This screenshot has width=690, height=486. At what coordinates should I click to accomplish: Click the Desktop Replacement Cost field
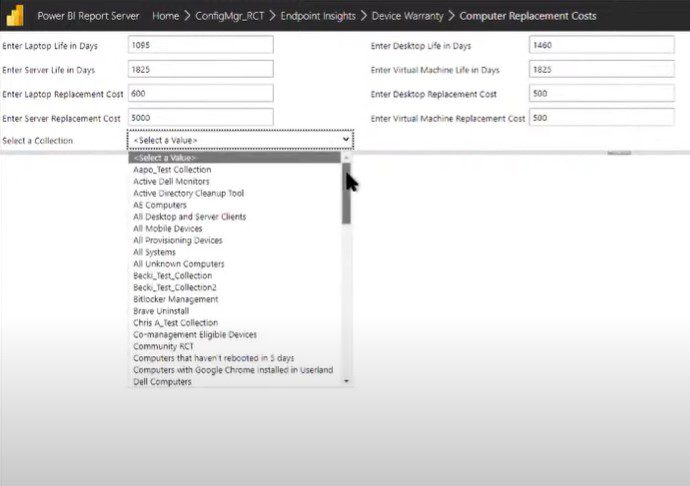click(602, 93)
